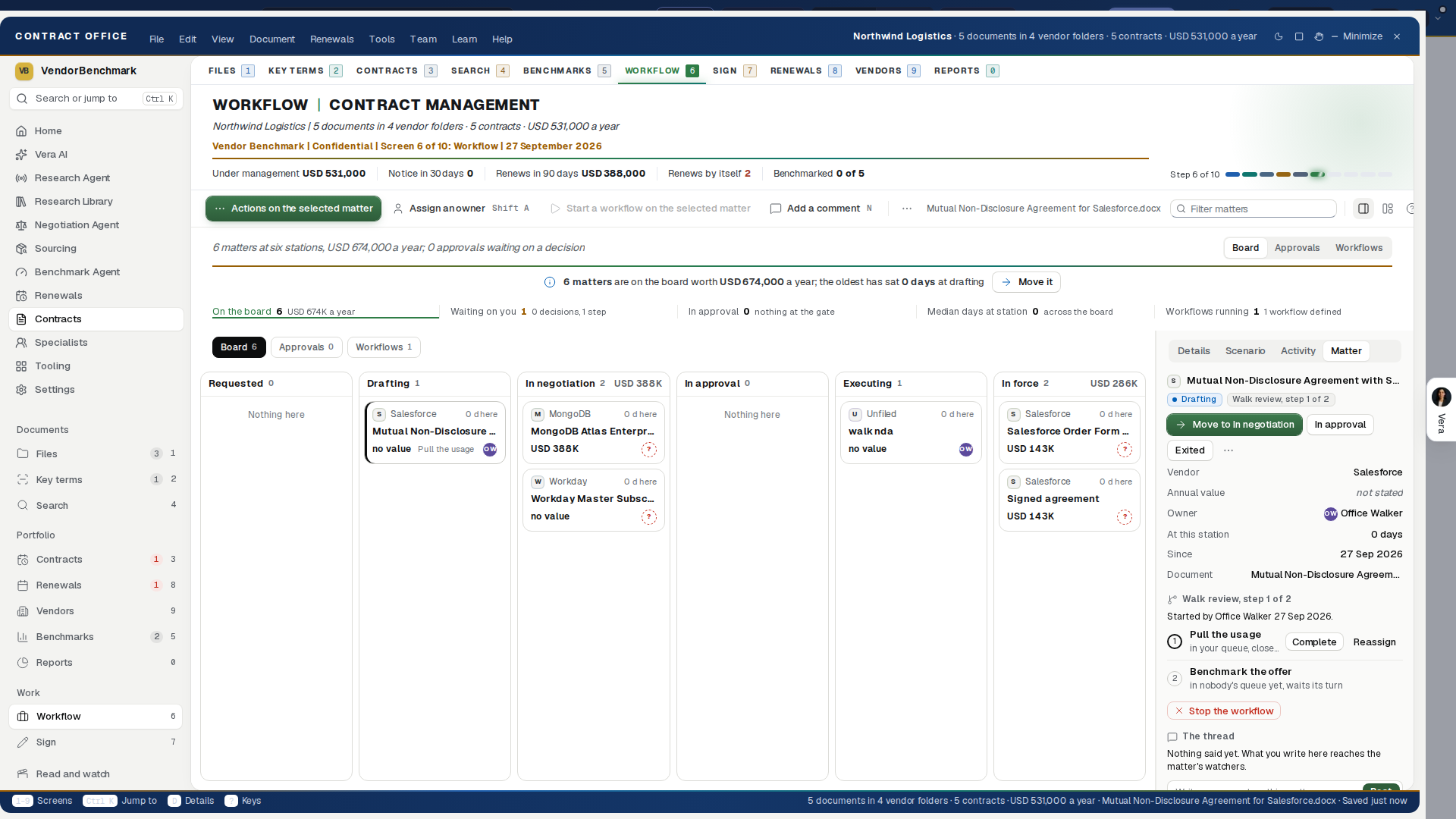1456x819 pixels.
Task: Click Stop the workflow
Action: [1224, 711]
